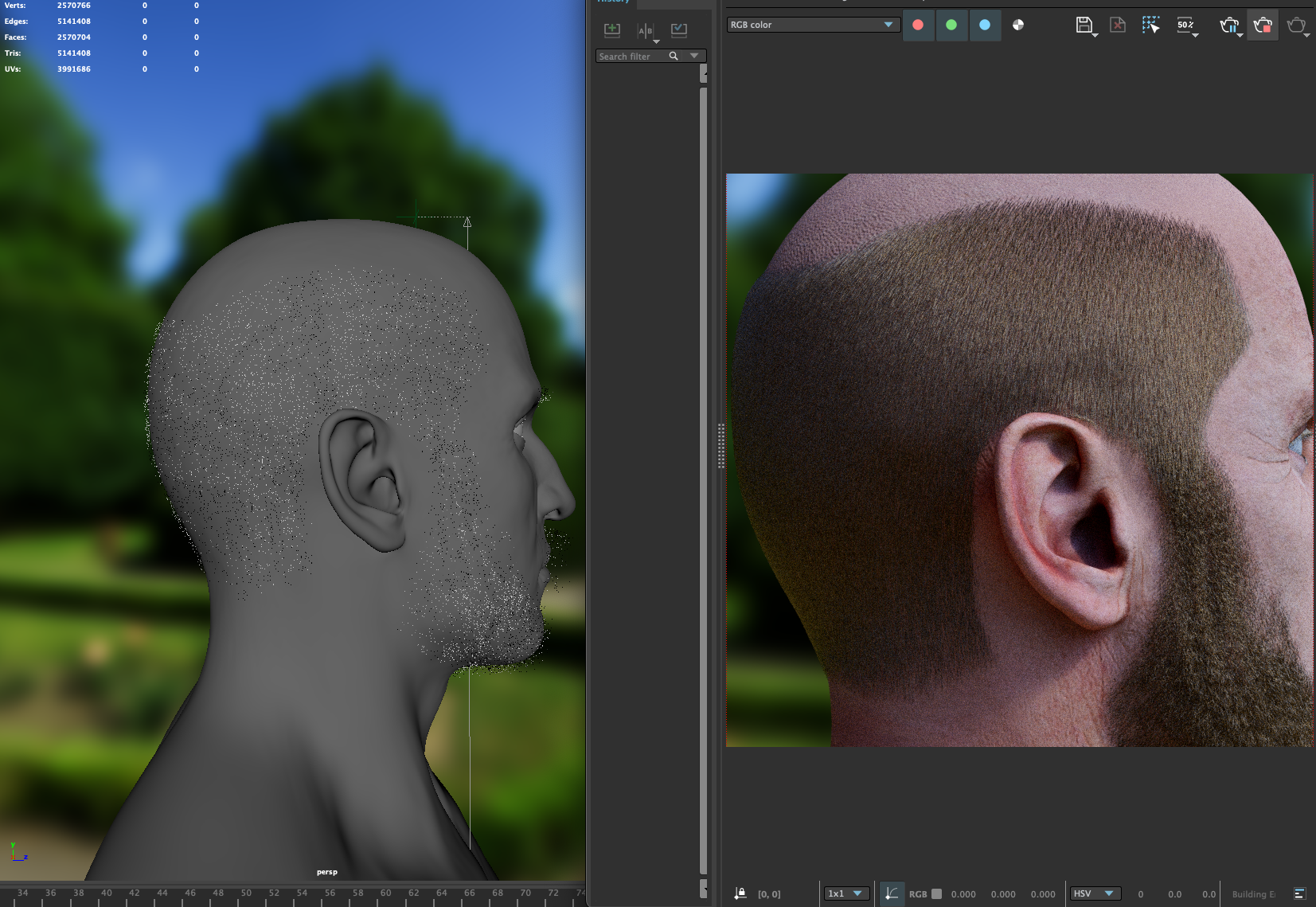Toggle the green channel display
The height and width of the screenshot is (907, 1316).
(x=951, y=25)
